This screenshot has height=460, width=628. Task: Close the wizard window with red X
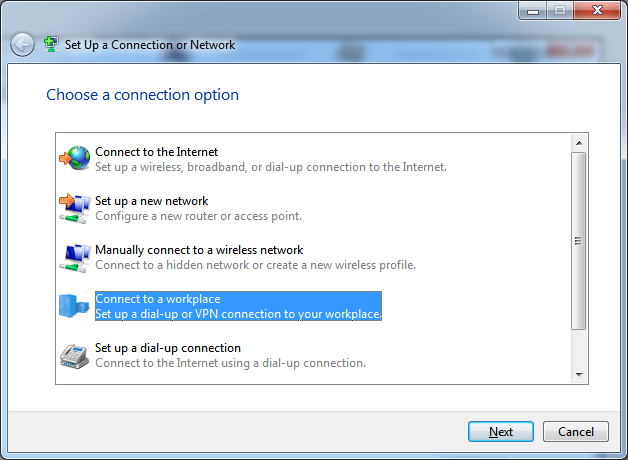coord(597,10)
